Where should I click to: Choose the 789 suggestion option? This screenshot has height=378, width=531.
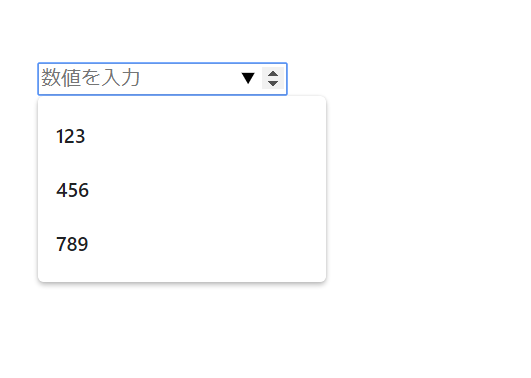click(x=182, y=244)
